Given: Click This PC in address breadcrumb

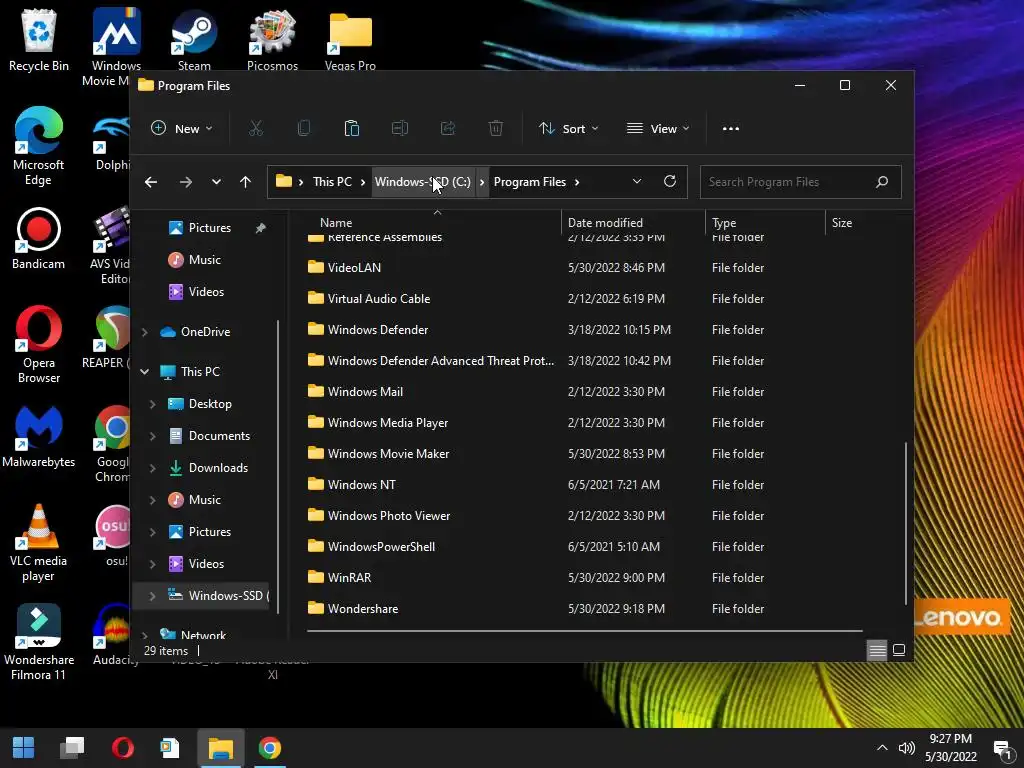Looking at the screenshot, I should pos(332,182).
